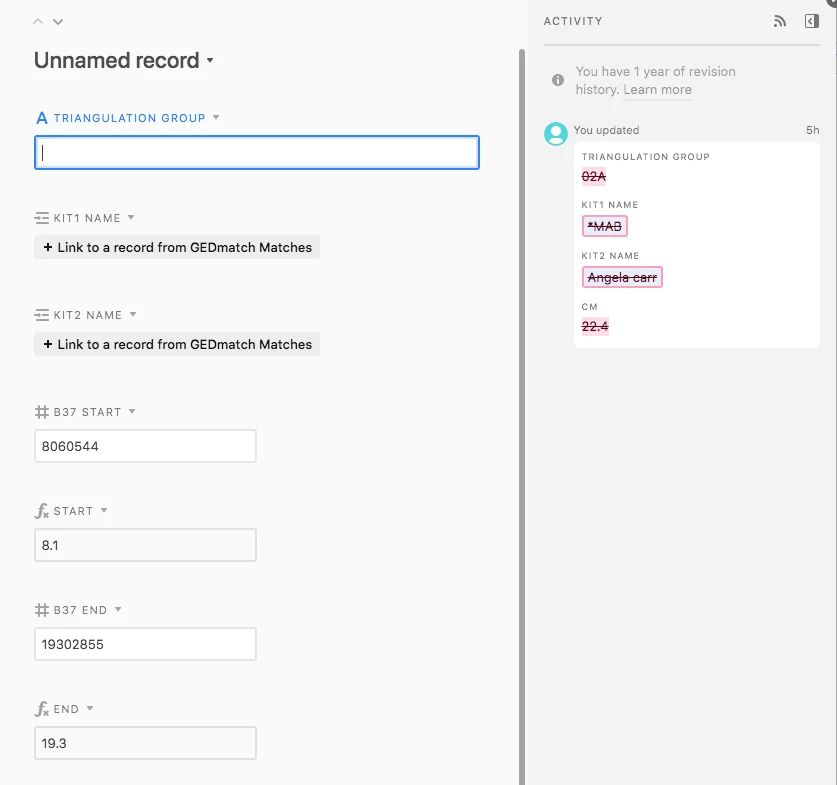Click the 5h activity timestamp
Image resolution: width=837 pixels, height=785 pixels.
point(812,130)
